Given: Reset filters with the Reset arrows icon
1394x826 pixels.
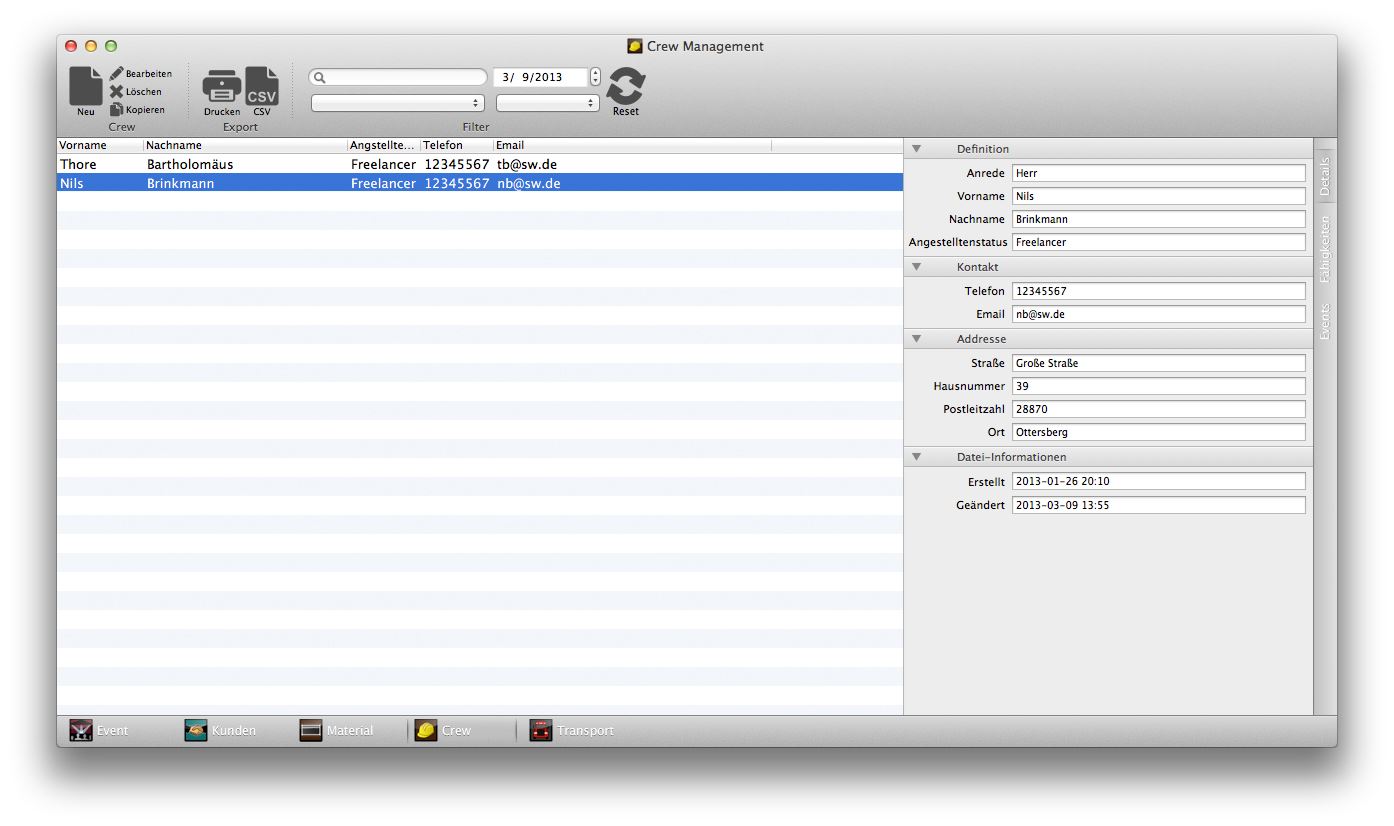Looking at the screenshot, I should pos(626,87).
